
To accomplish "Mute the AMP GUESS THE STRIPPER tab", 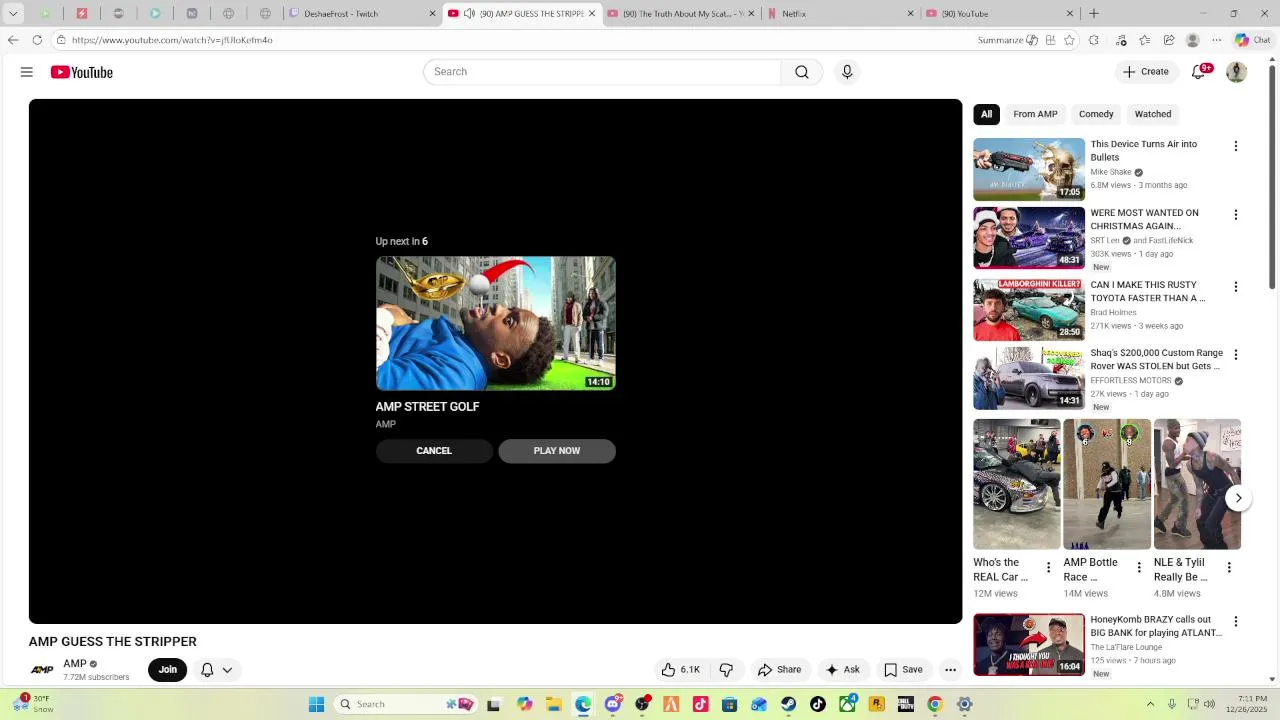I will tap(469, 14).
